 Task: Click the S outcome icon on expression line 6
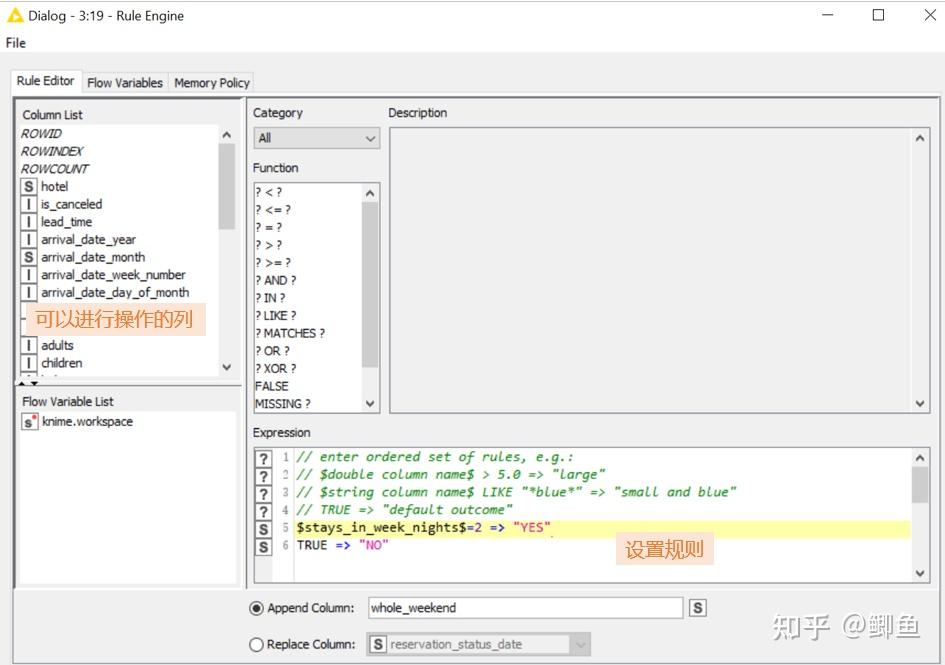263,547
